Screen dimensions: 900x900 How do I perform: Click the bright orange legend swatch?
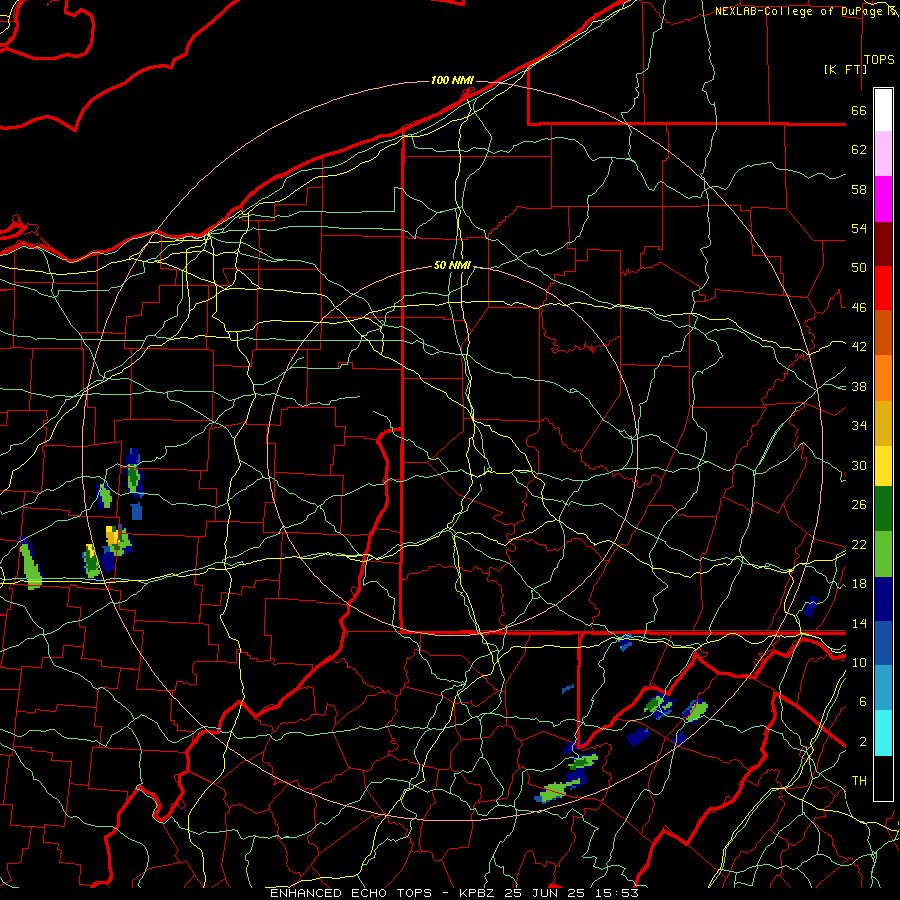[883, 378]
